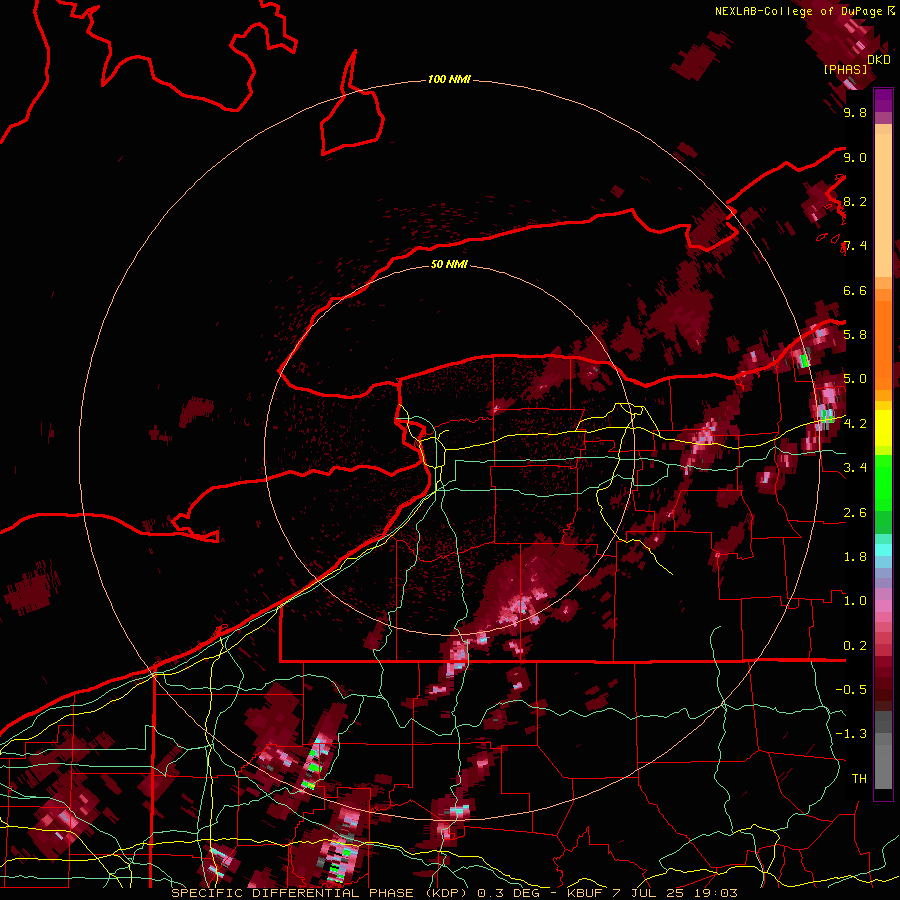This screenshot has width=900, height=900.
Task: Click the KBUF radar site identifier
Action: (x=584, y=893)
